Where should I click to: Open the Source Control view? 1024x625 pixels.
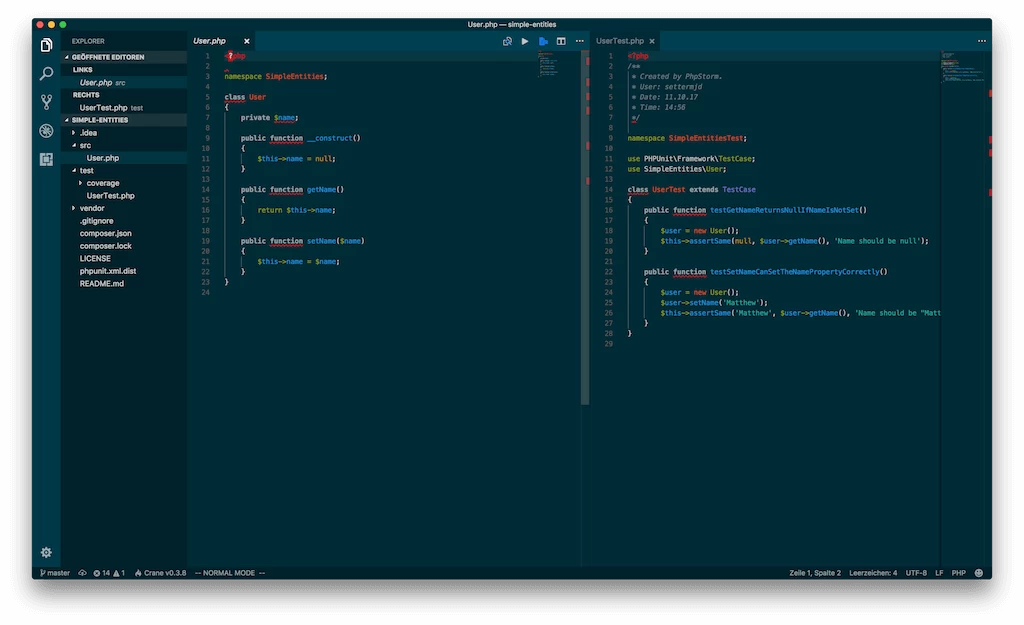click(x=46, y=102)
